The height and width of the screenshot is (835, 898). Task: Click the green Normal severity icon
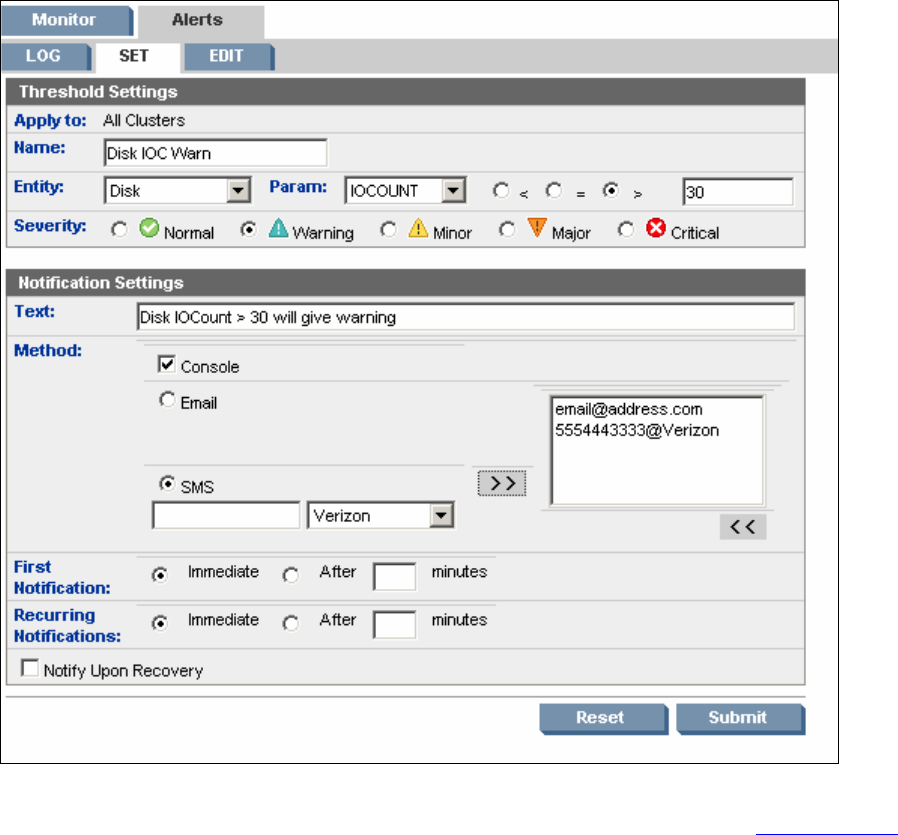point(149,230)
